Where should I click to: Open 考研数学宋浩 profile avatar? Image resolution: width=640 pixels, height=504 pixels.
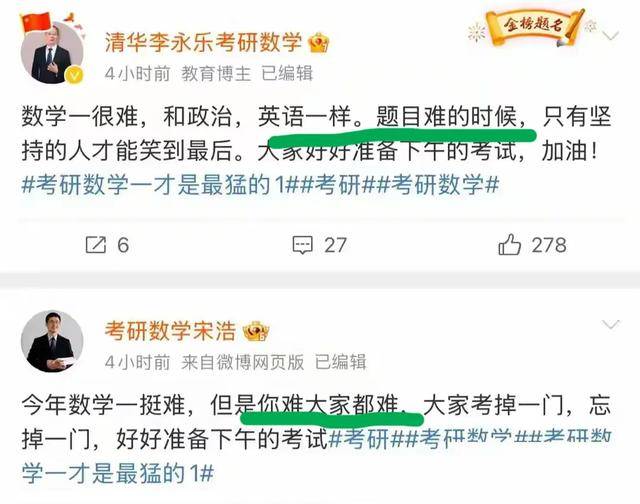tap(52, 341)
